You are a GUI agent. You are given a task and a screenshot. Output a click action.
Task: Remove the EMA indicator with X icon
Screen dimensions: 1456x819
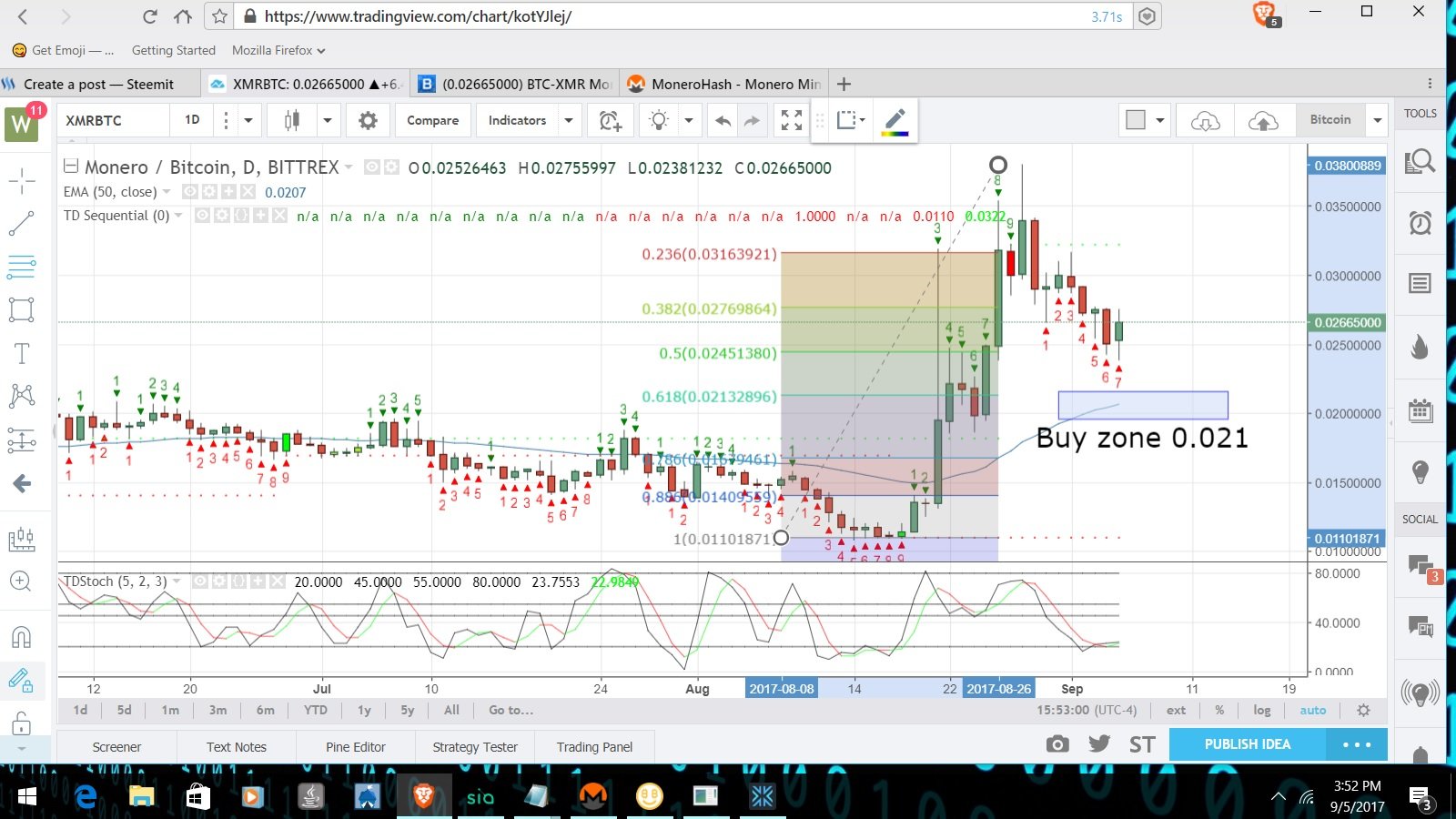248,192
